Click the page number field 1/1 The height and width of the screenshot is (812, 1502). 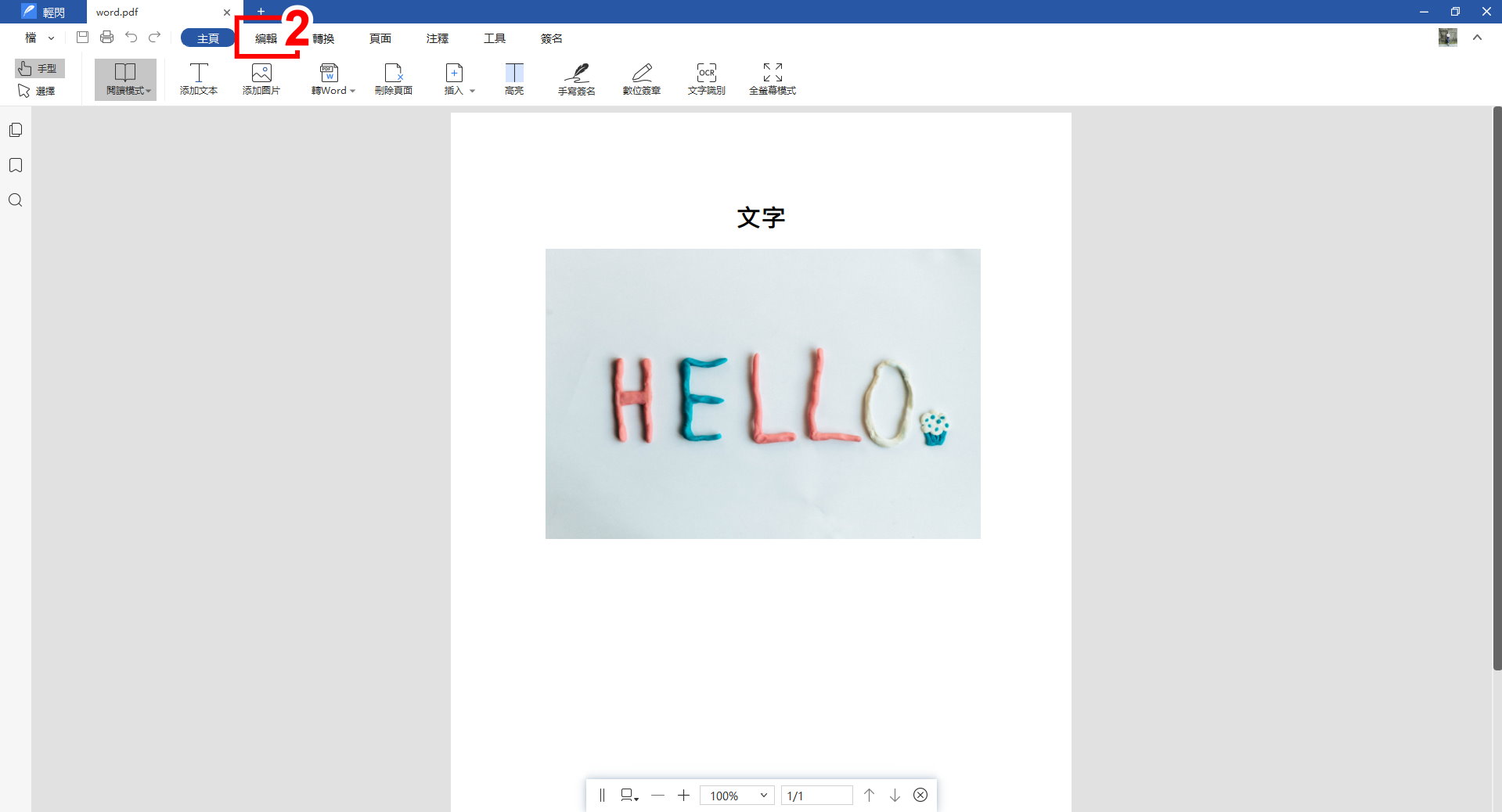817,796
